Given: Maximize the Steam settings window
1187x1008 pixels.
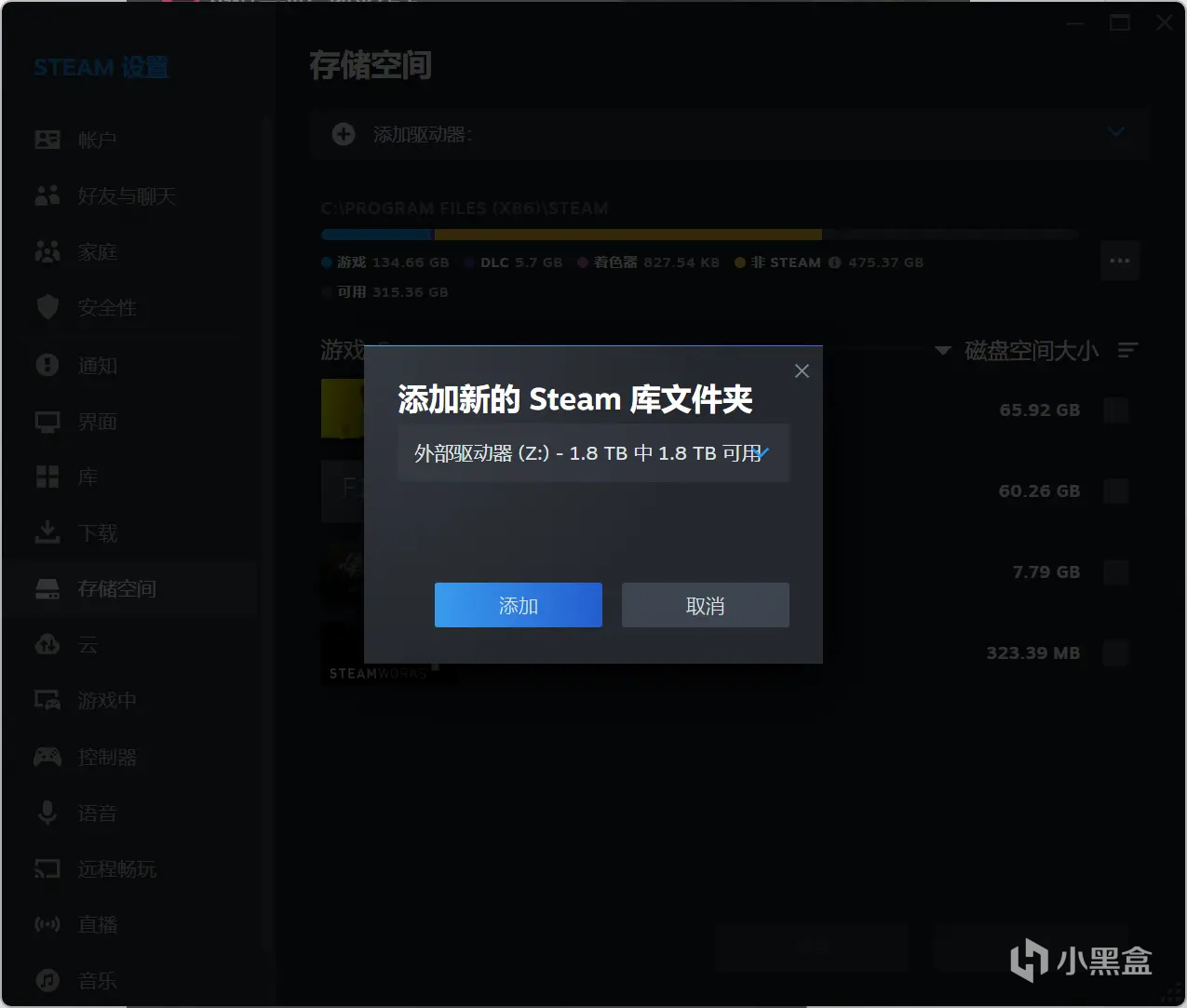Looking at the screenshot, I should tap(1120, 22).
